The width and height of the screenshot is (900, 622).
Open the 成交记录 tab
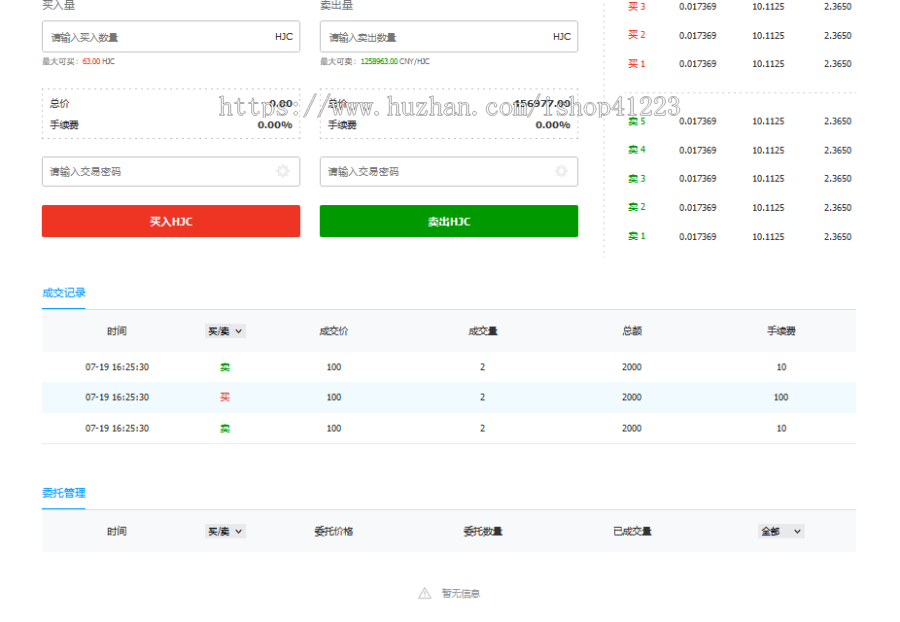64,293
